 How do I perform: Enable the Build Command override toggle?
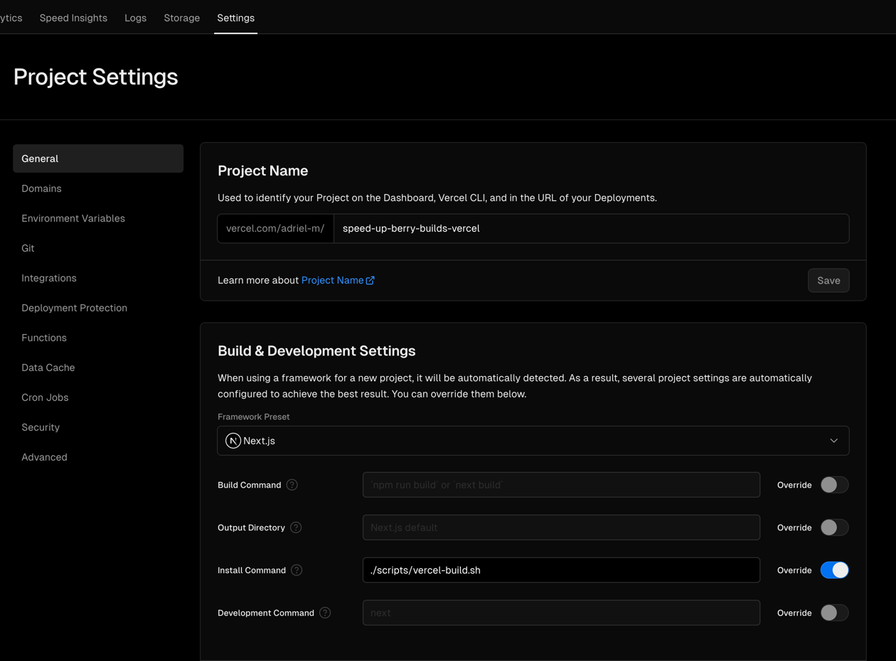[834, 484]
